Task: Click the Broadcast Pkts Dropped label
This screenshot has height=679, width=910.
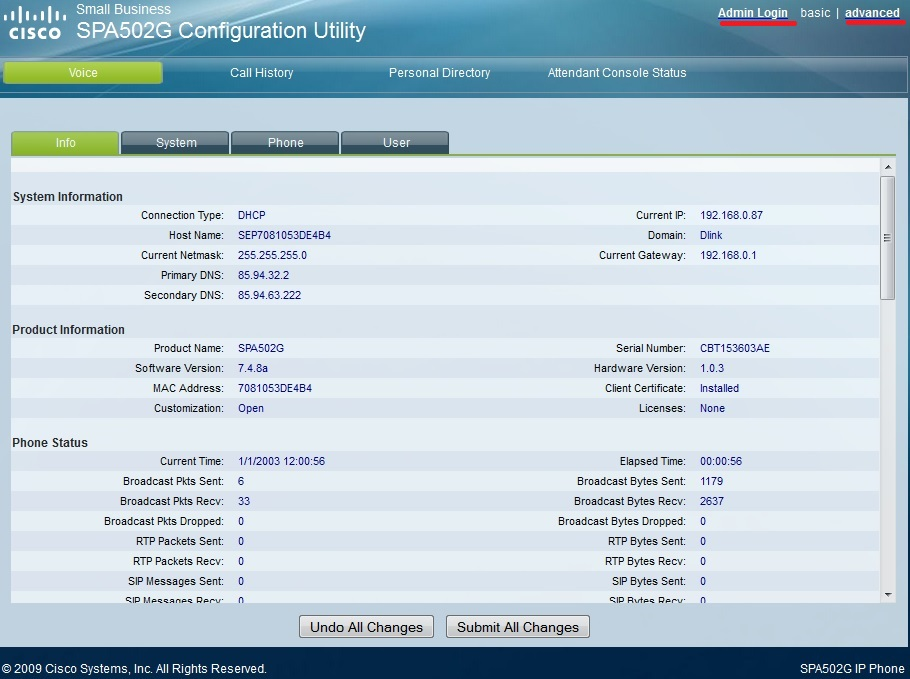Action: tap(164, 521)
